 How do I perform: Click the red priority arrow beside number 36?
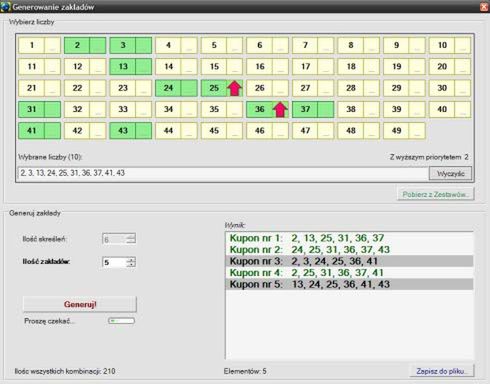(280, 110)
